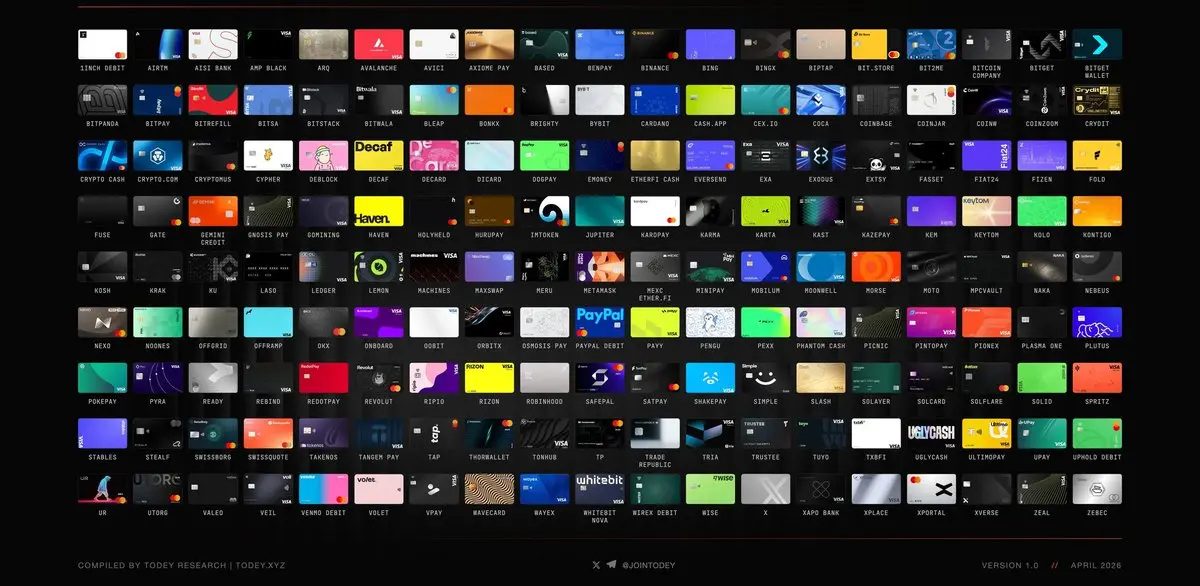
Task: Select the VERSION 1.0 footer text
Action: pos(1012,565)
